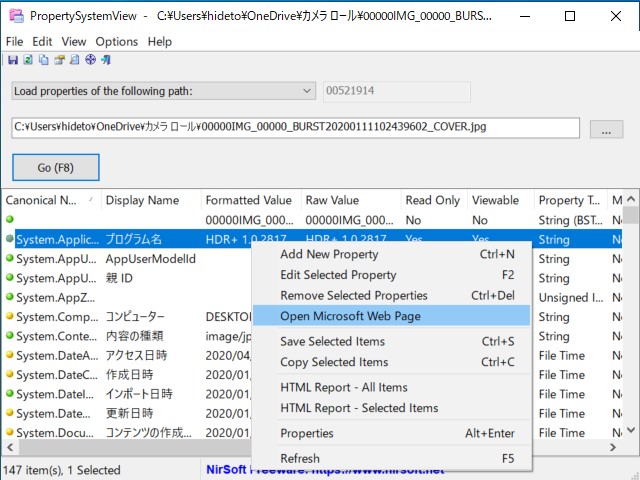This screenshot has height=480, width=640.
Task: Click the target crosshair toolbar icon
Action: click(90, 60)
